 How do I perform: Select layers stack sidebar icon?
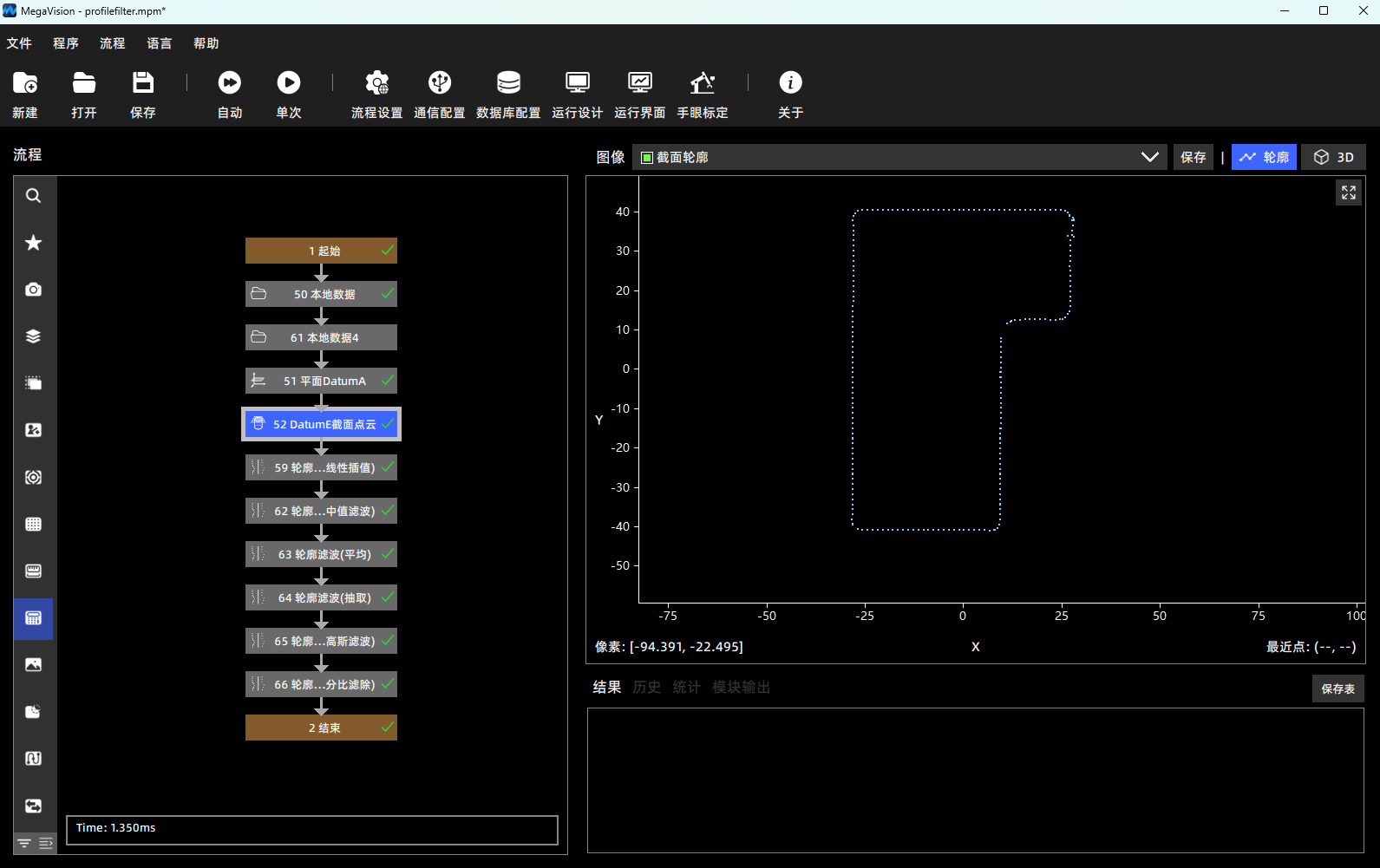click(x=34, y=336)
